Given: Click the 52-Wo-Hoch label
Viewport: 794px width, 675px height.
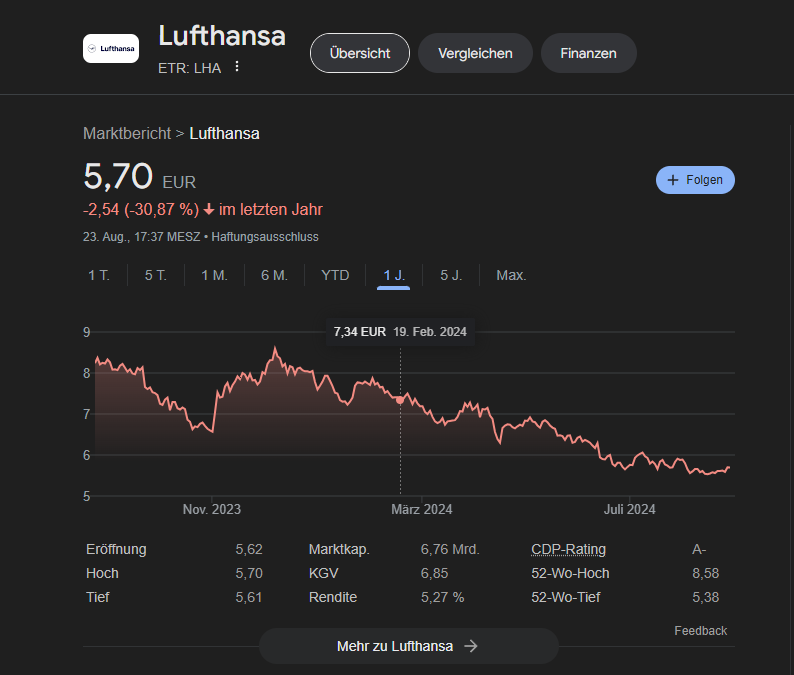Looking at the screenshot, I should 570,573.
